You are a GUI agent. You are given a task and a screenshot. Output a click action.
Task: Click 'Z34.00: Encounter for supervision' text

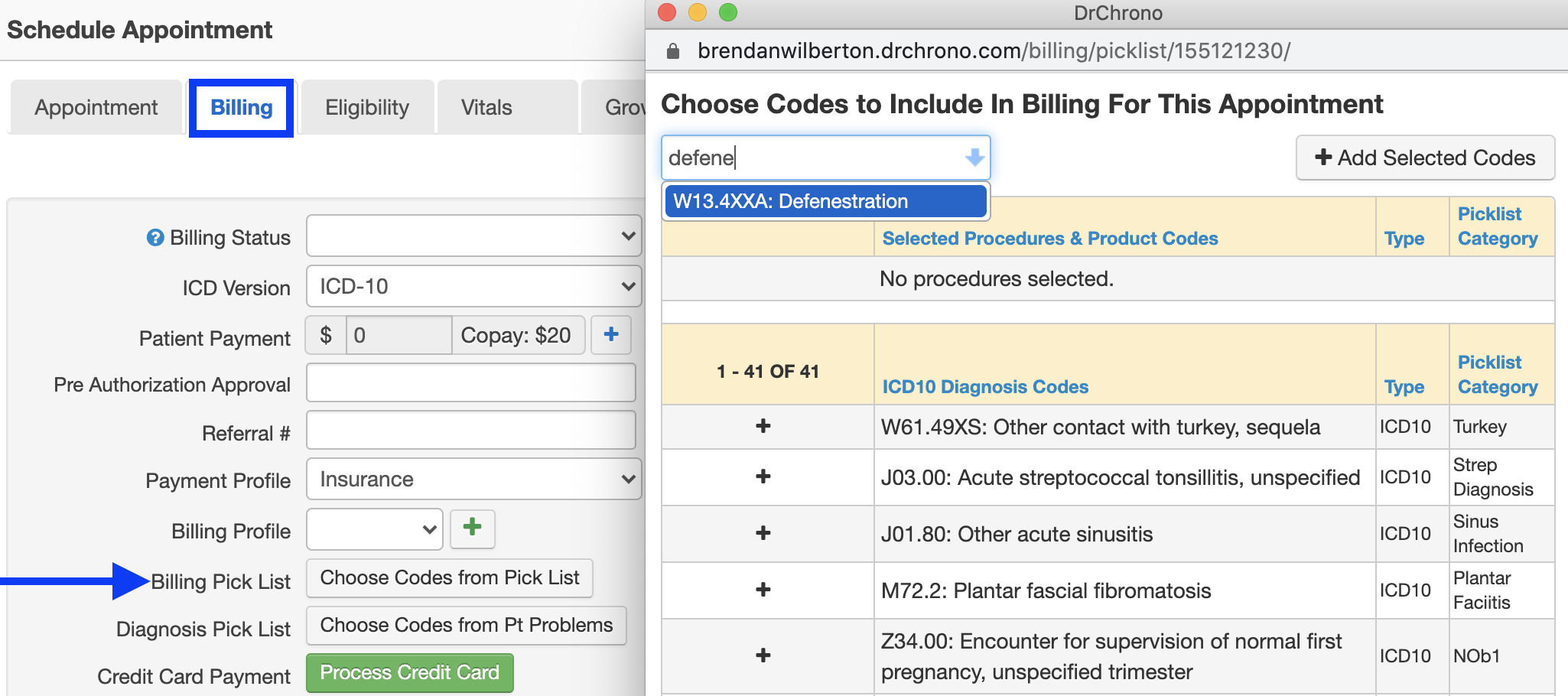coord(1111,656)
